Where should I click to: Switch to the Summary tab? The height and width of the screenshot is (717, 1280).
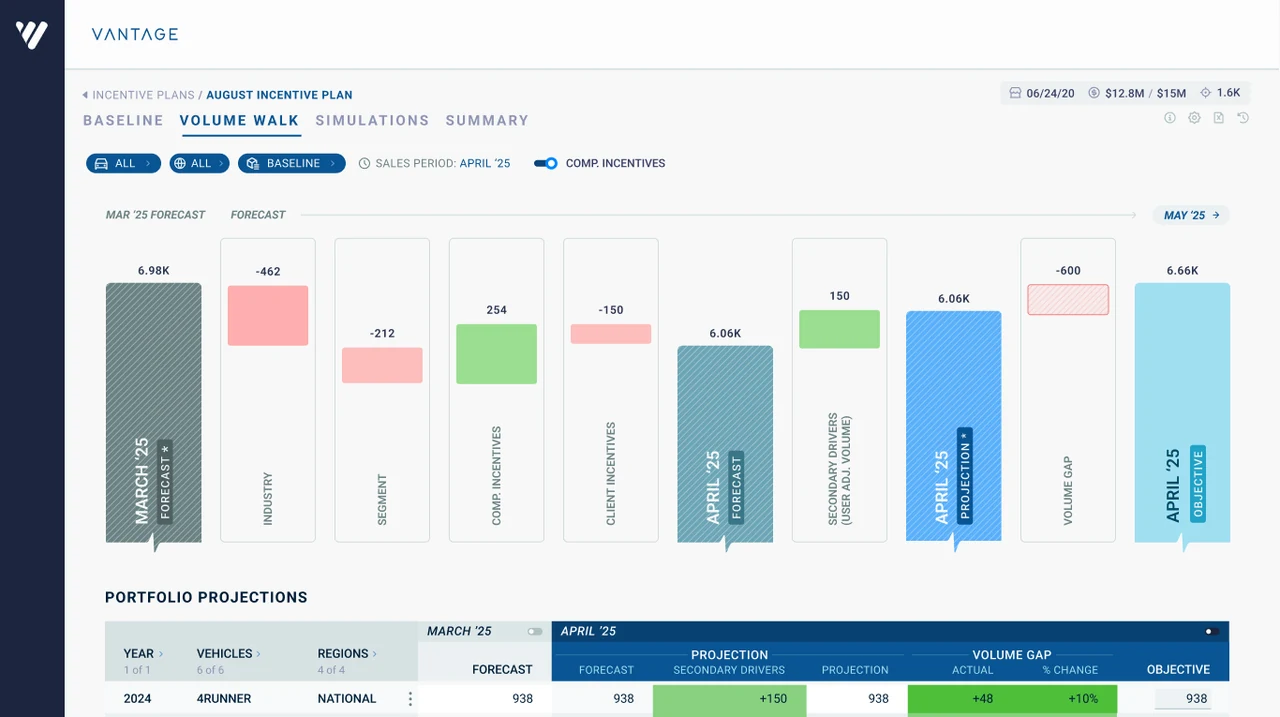coord(487,120)
